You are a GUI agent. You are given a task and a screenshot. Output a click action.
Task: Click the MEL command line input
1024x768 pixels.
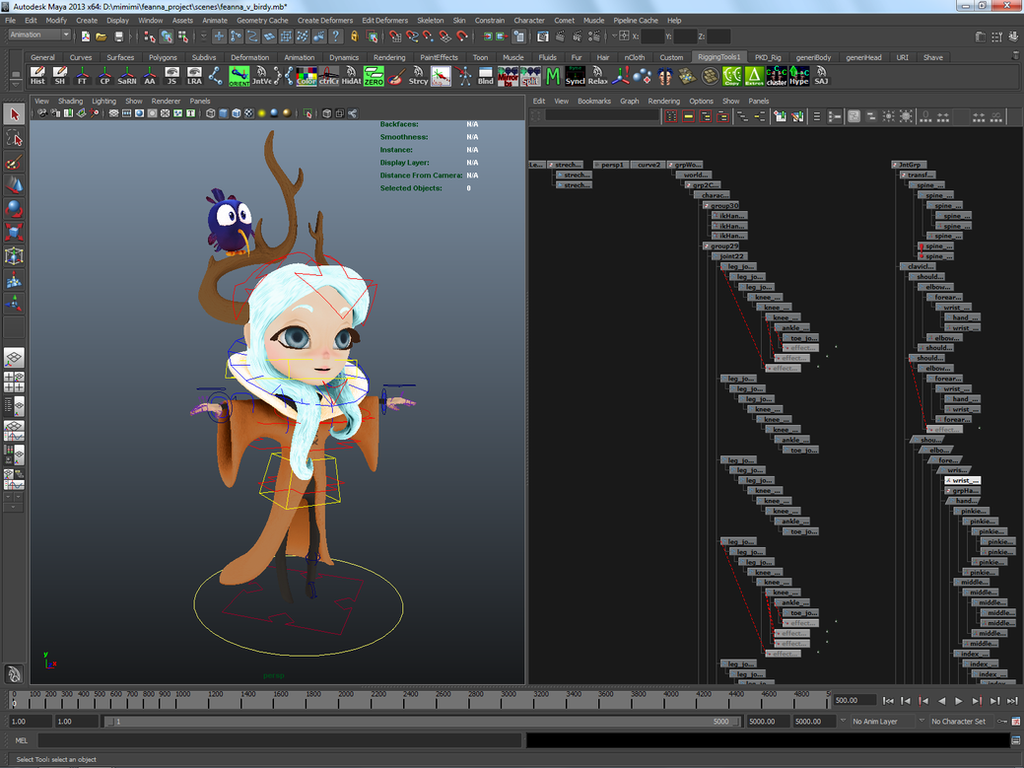click(281, 740)
